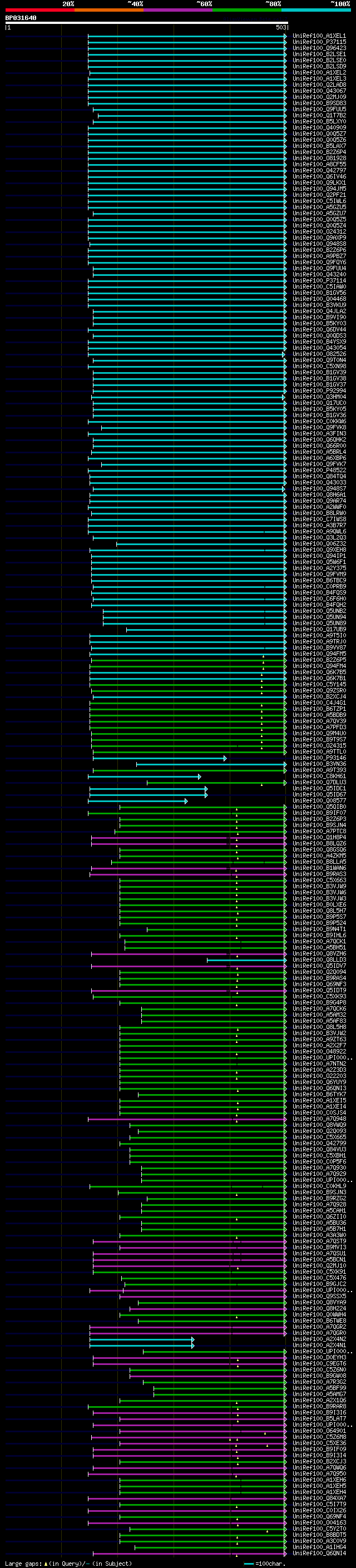Select the UniRef100_B9G4P8 entry
Image resolution: width=356 pixels, height=1568 pixels.
click(319, 1002)
